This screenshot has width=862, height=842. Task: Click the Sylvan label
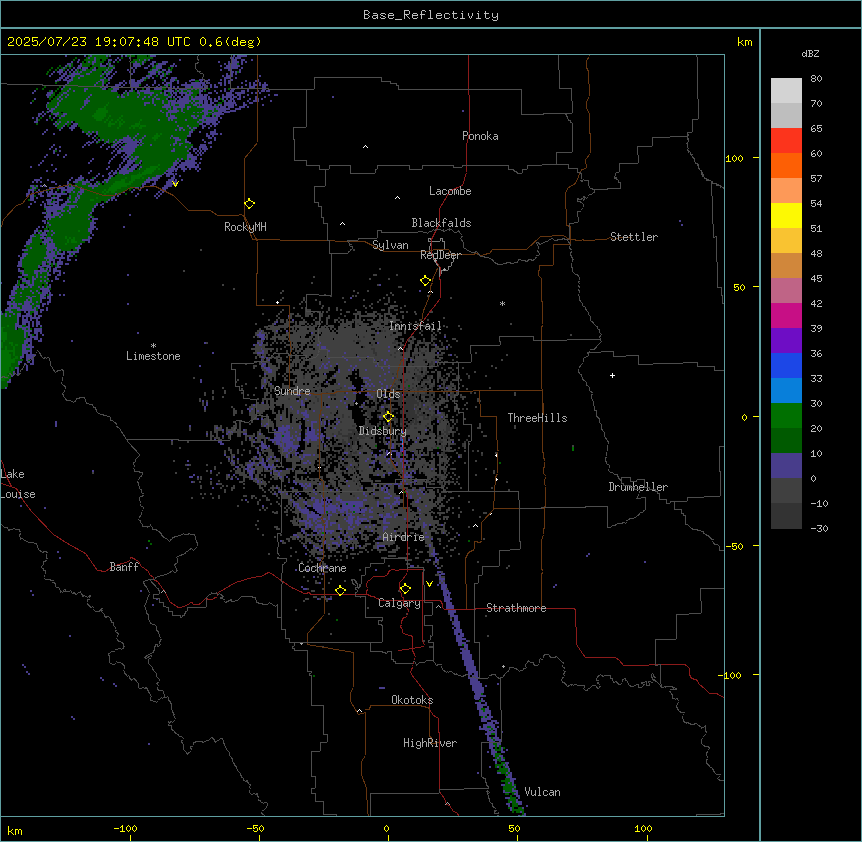(x=390, y=245)
